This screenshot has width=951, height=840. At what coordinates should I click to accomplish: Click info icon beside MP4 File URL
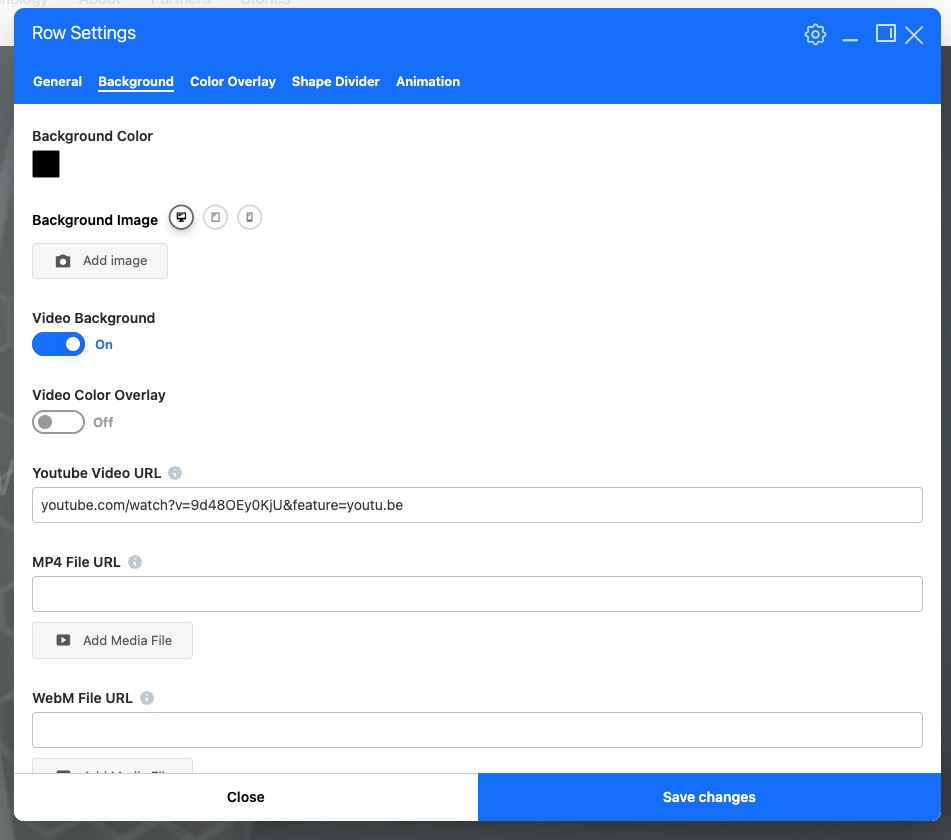[135, 562]
